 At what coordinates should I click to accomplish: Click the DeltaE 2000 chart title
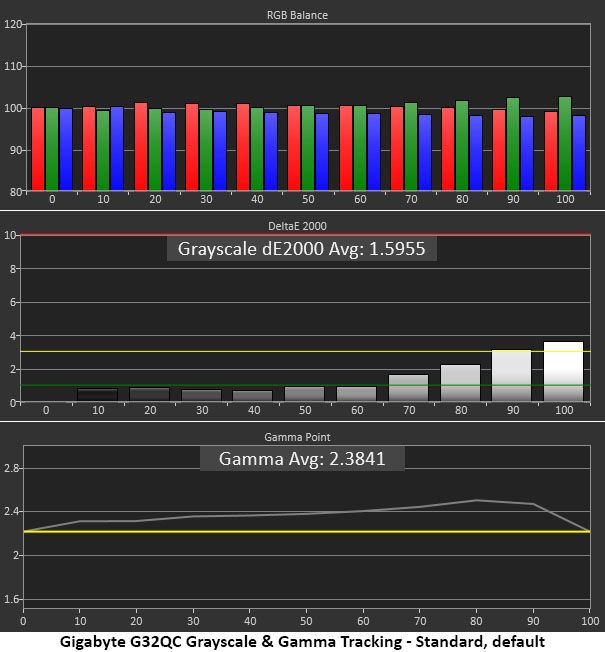click(297, 226)
